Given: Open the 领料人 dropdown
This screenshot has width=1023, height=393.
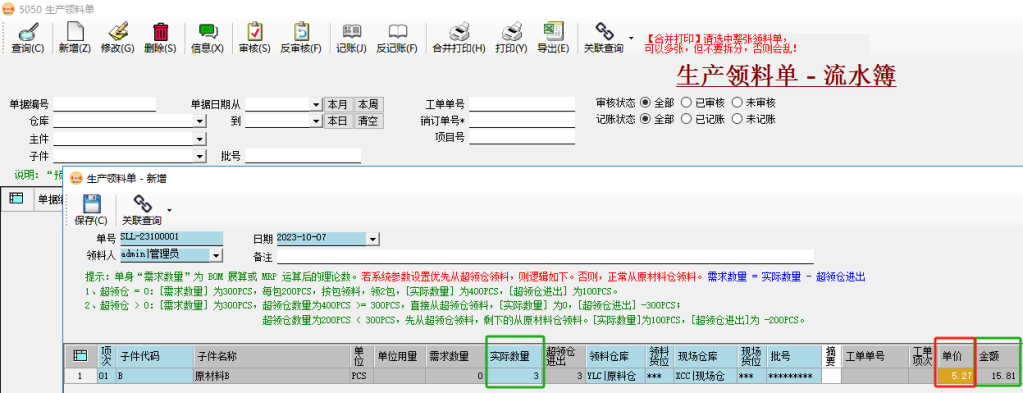Looking at the screenshot, I should pos(217,255).
